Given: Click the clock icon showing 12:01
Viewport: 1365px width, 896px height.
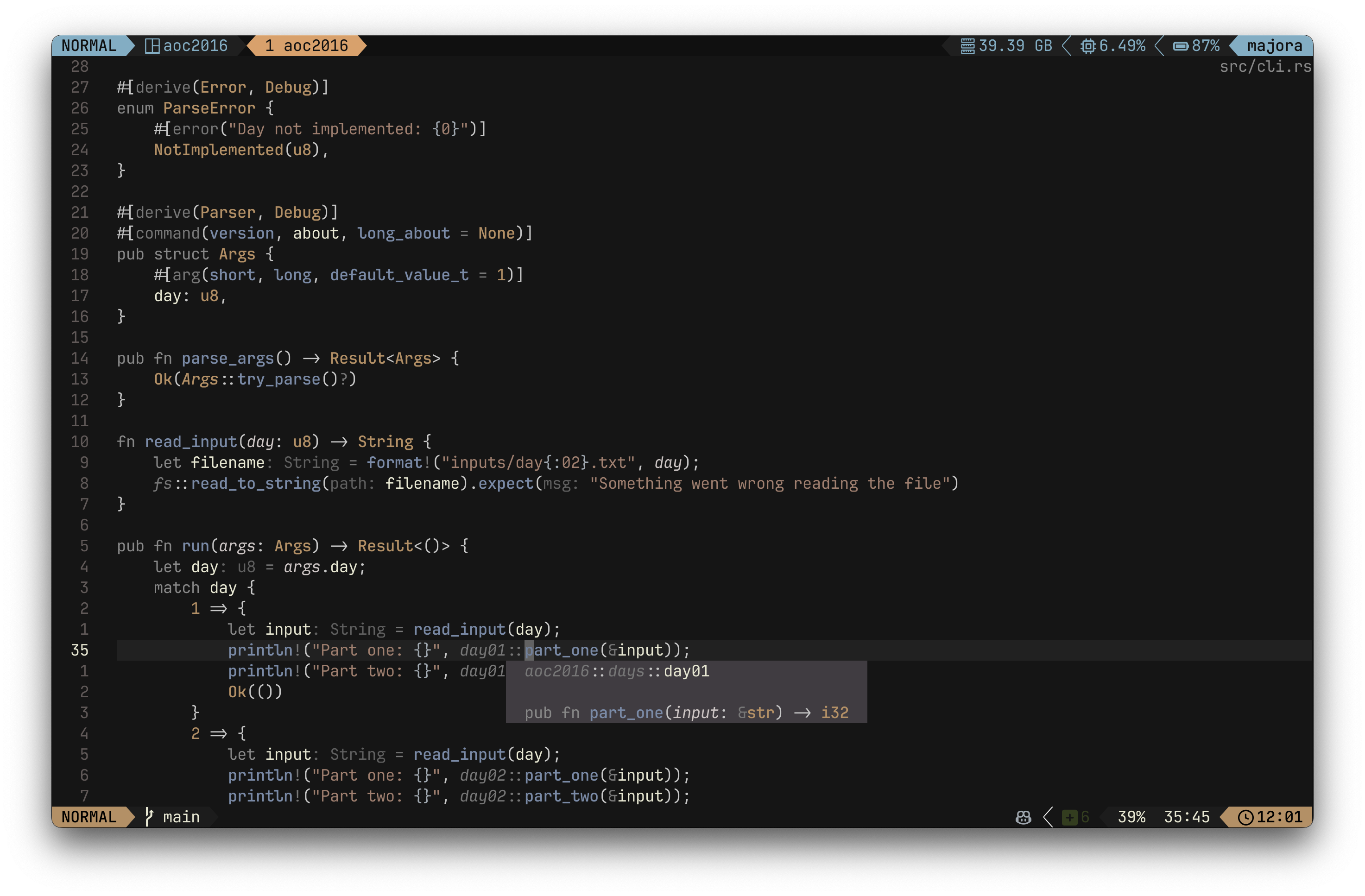Looking at the screenshot, I should 1245,817.
